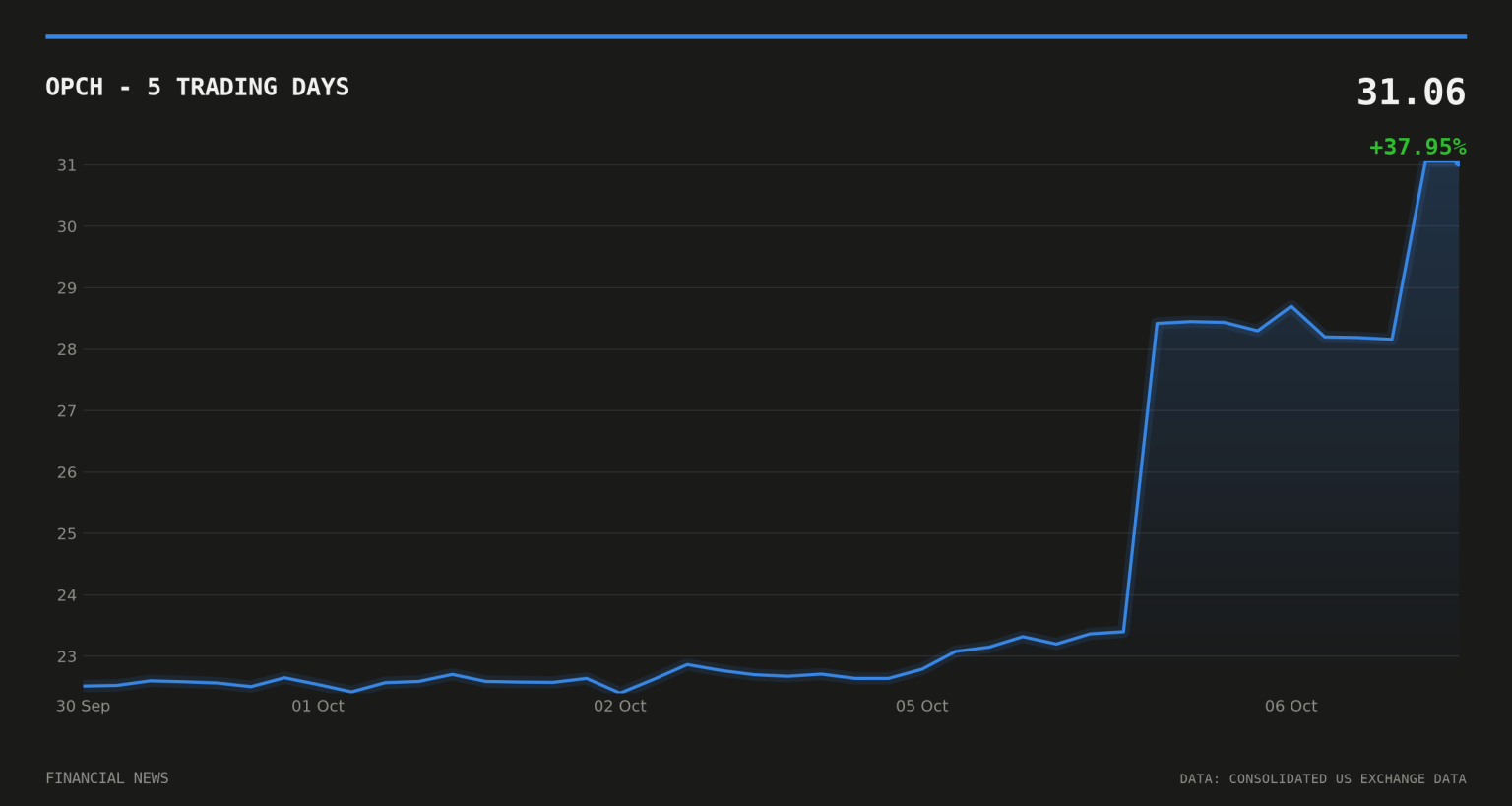Click the 02 Oct date label

tap(620, 706)
